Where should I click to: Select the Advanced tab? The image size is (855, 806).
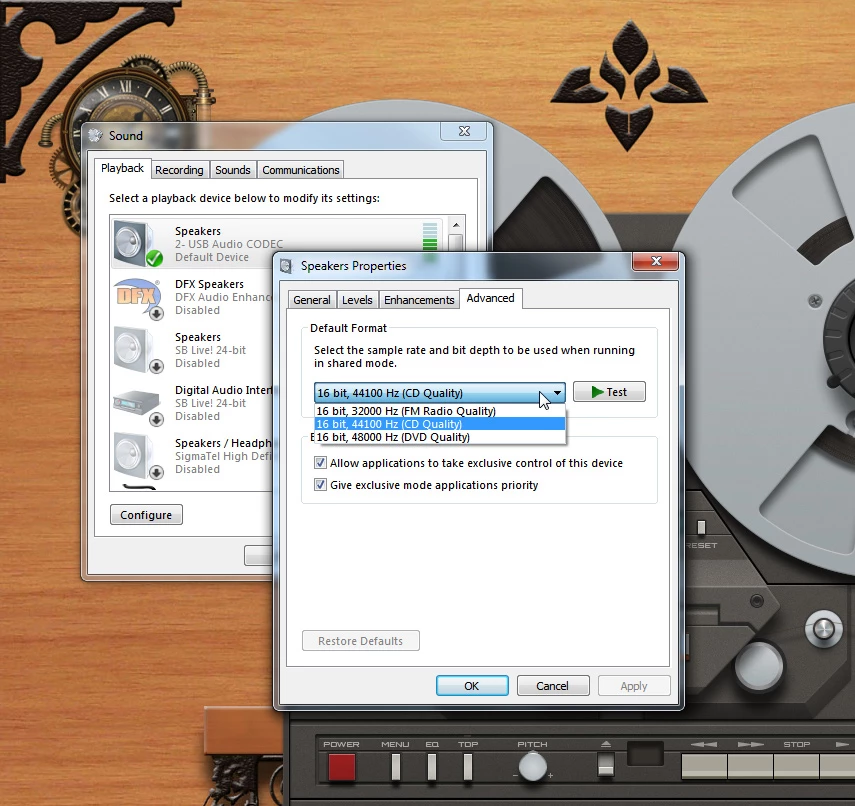(490, 298)
